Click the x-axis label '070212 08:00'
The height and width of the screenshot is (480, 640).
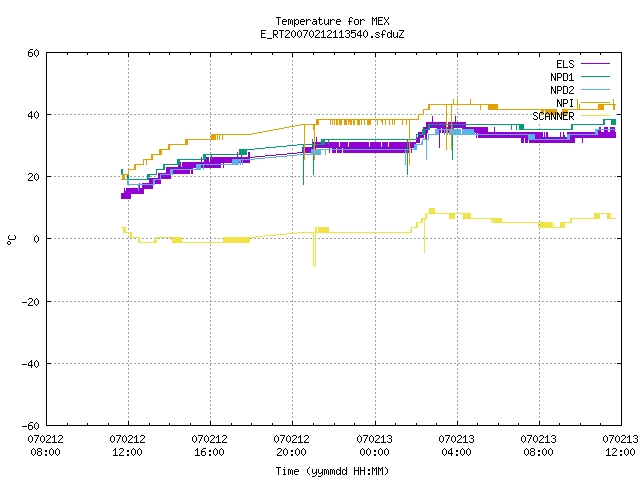pyautogui.click(x=45, y=446)
